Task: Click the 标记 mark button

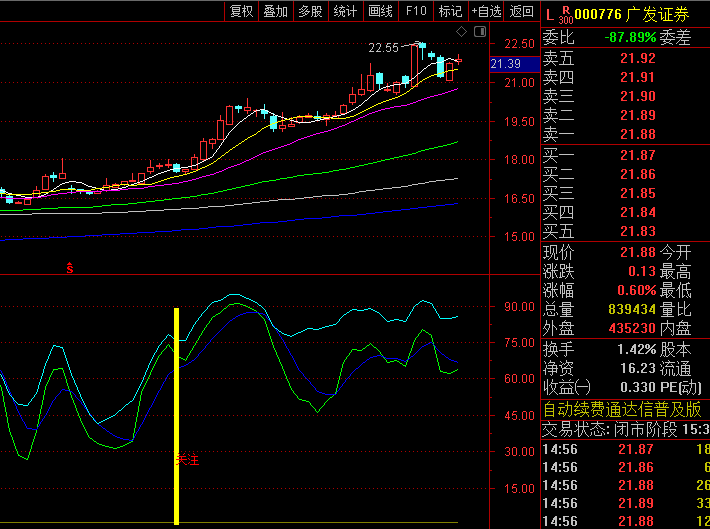Action: (450, 11)
